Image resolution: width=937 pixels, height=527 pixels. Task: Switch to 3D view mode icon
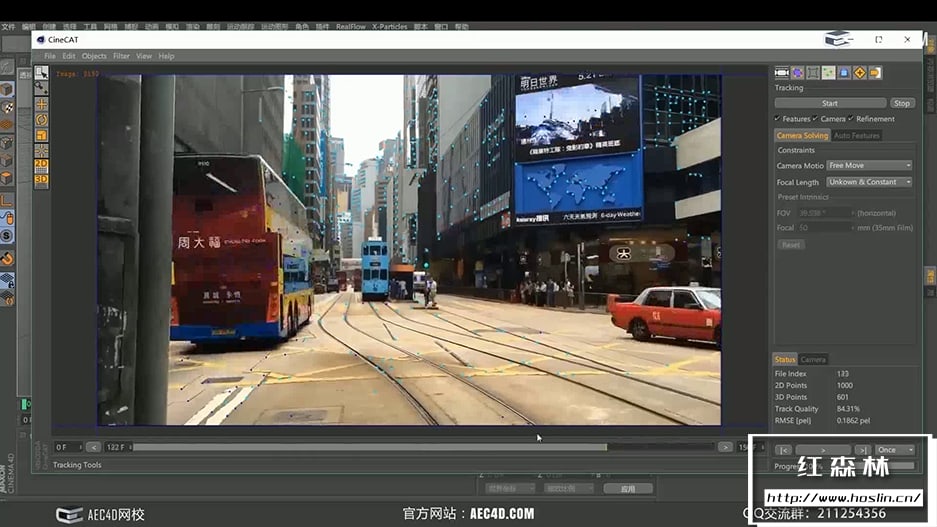click(41, 181)
